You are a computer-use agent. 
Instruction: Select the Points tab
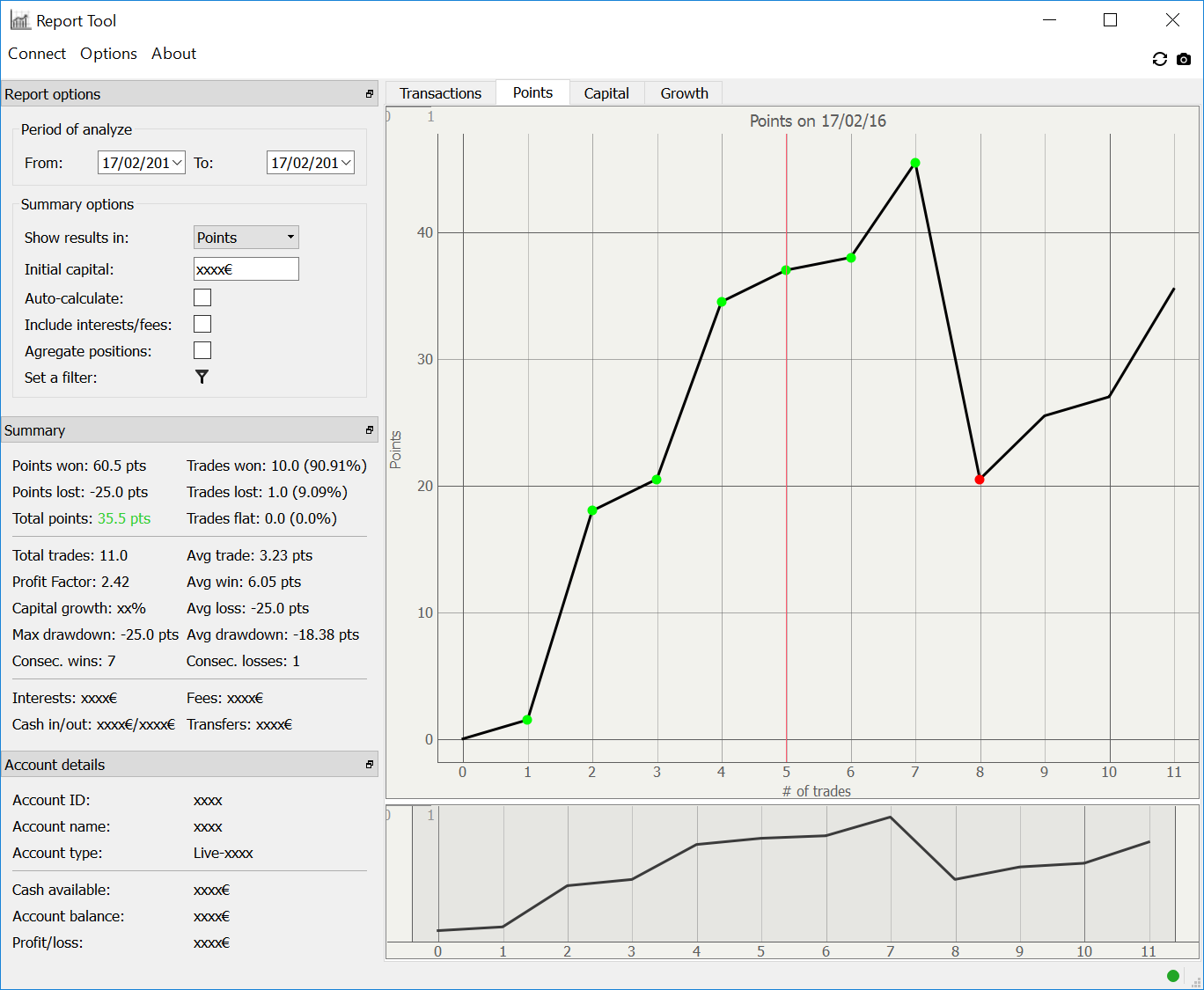click(533, 92)
